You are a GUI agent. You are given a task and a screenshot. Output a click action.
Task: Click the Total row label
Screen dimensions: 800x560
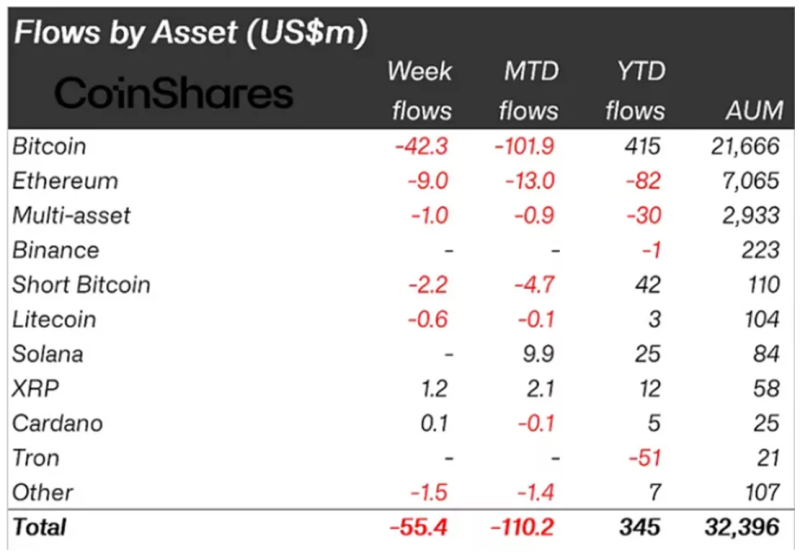pos(39,527)
